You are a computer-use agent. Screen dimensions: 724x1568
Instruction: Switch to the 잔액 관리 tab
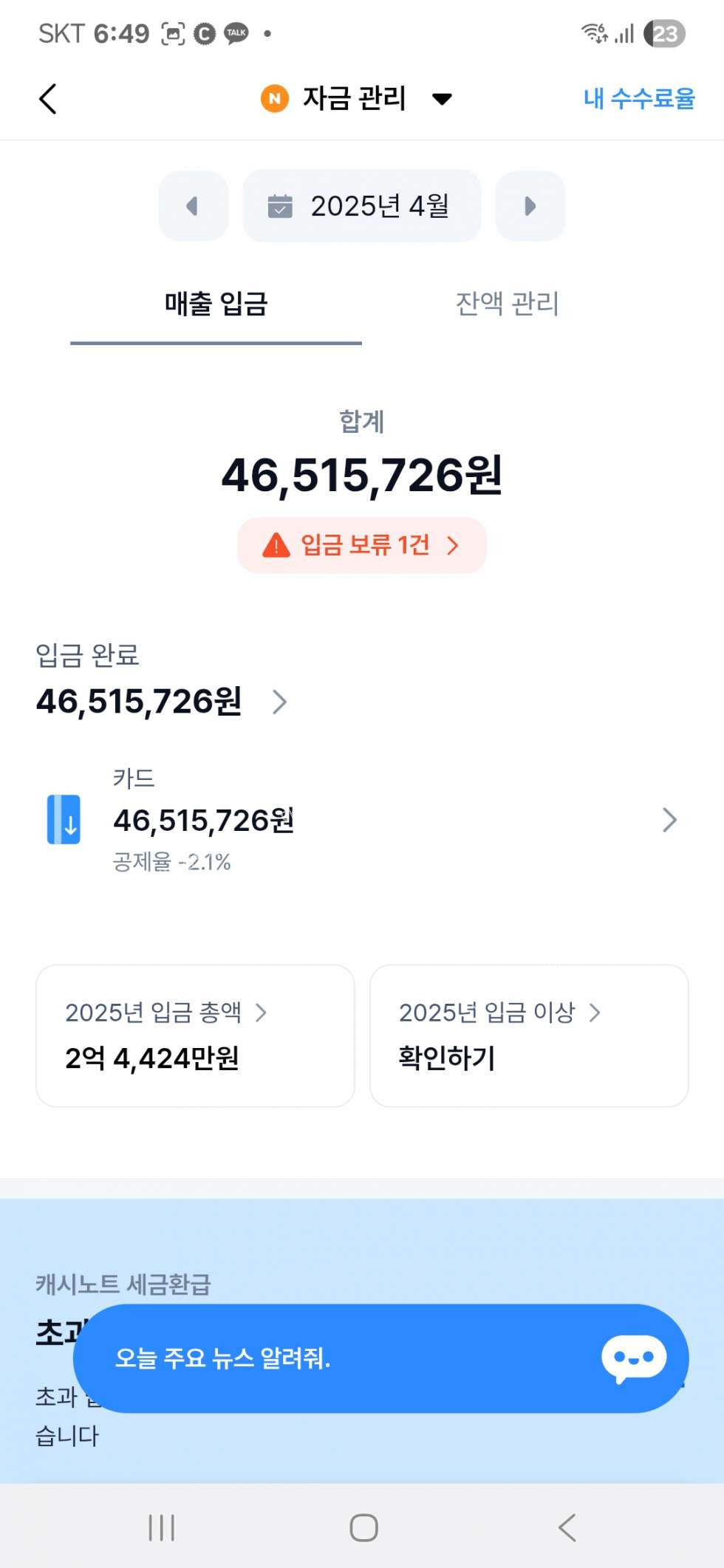pyautogui.click(x=507, y=304)
